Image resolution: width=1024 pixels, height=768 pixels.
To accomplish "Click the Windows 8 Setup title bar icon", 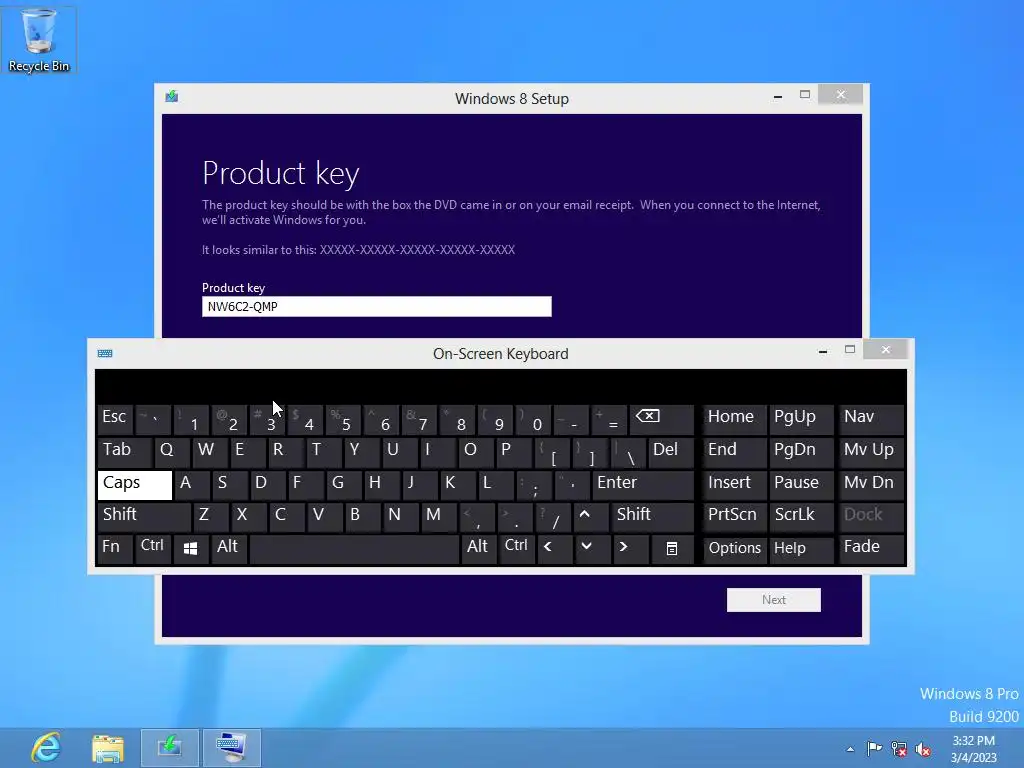I will (172, 97).
